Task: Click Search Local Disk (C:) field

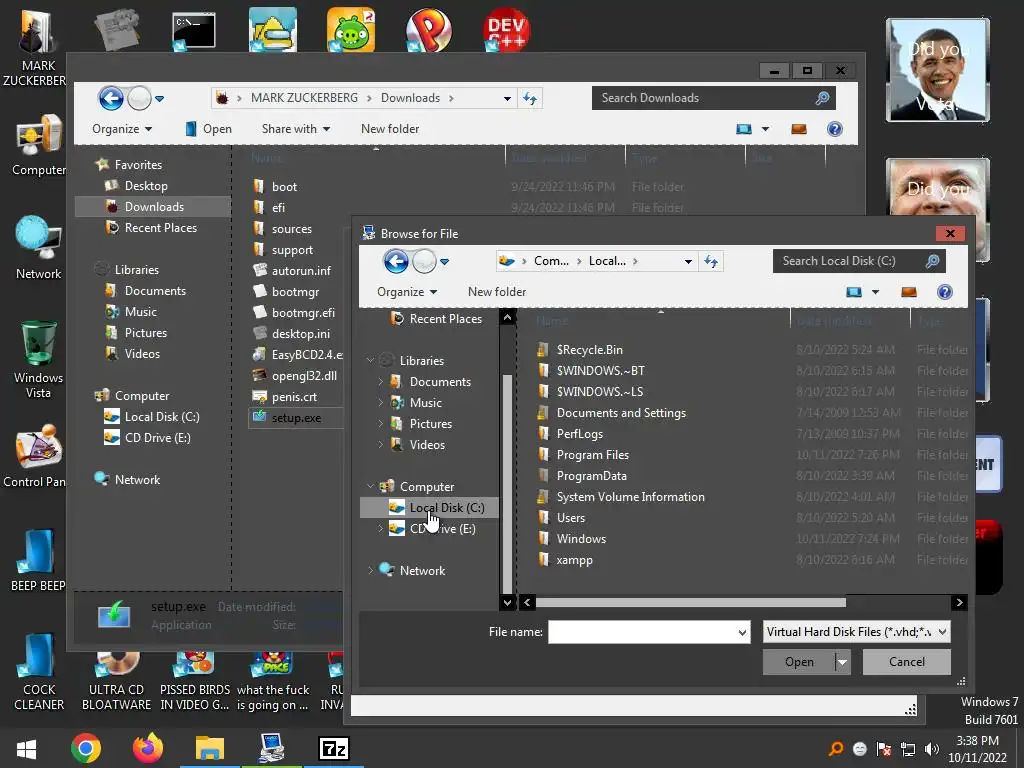Action: pyautogui.click(x=859, y=261)
